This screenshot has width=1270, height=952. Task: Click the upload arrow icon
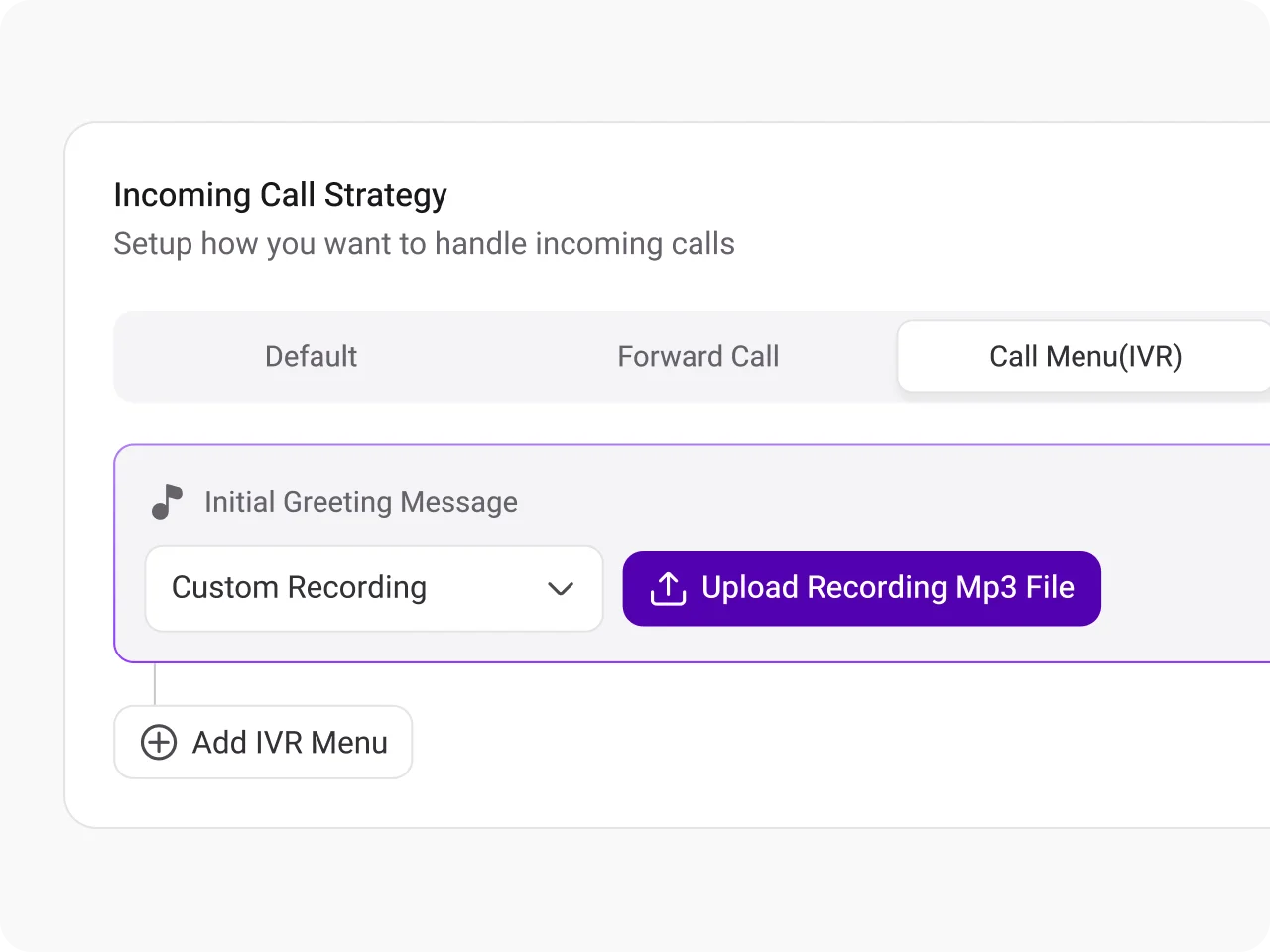(x=668, y=588)
